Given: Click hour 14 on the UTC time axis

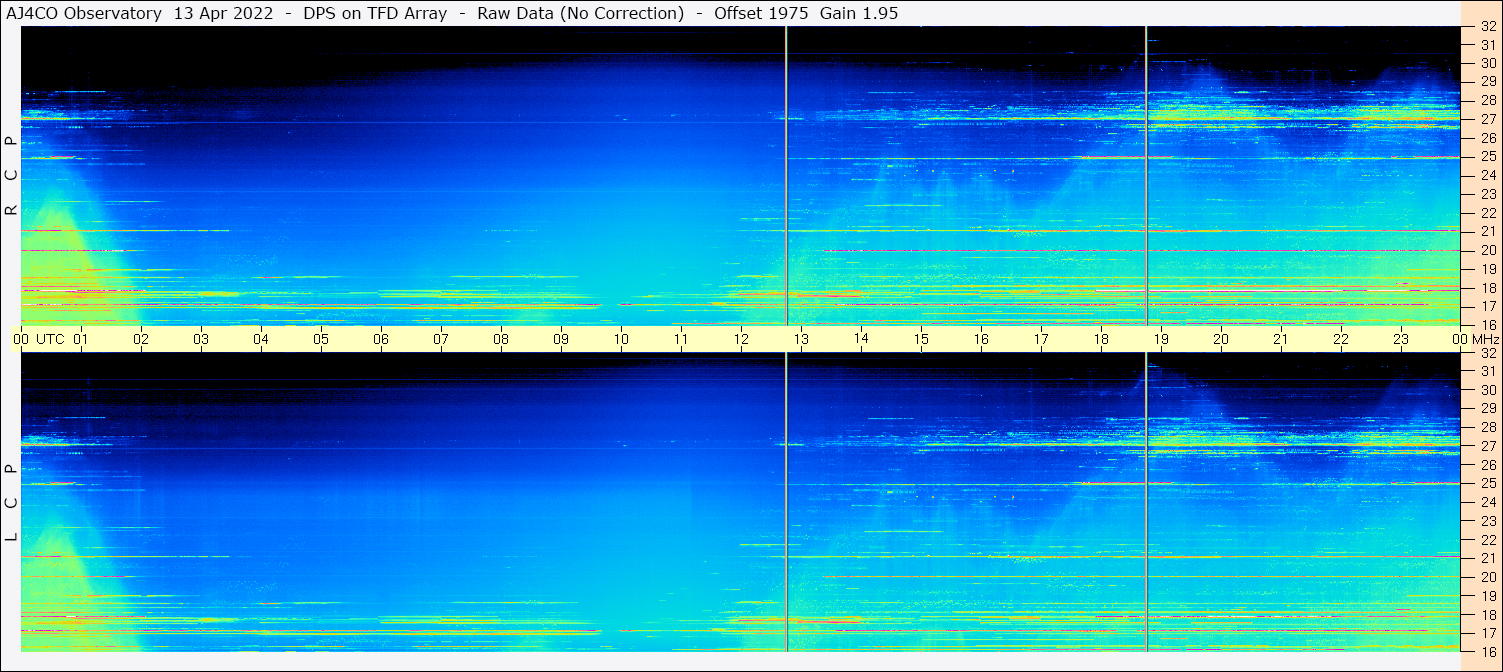Looking at the screenshot, I should pyautogui.click(x=861, y=339).
